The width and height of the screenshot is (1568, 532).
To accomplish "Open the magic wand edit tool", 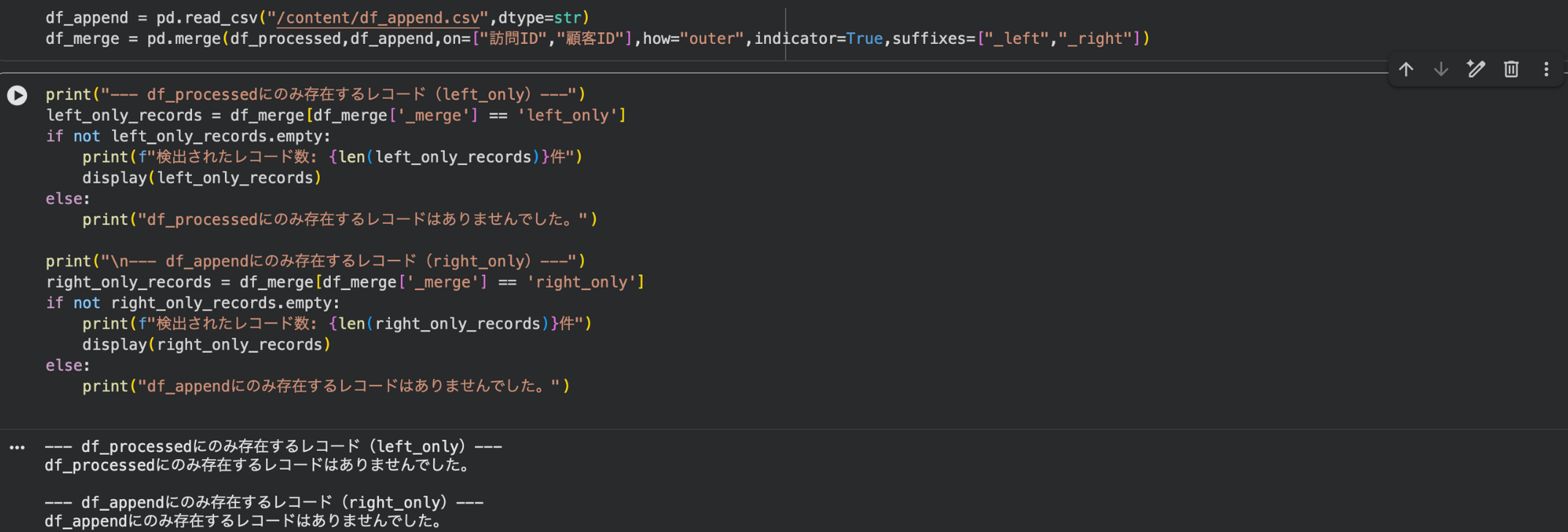I will click(1476, 69).
